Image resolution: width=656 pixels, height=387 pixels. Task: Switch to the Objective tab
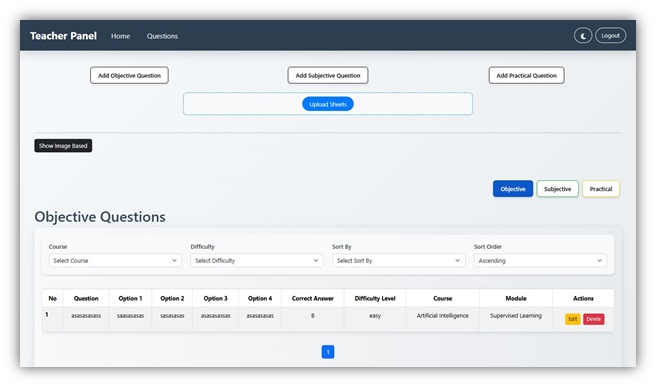click(513, 189)
